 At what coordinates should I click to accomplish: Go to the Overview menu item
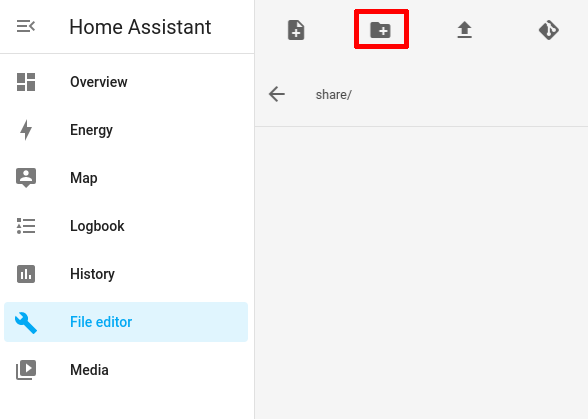tap(126, 82)
